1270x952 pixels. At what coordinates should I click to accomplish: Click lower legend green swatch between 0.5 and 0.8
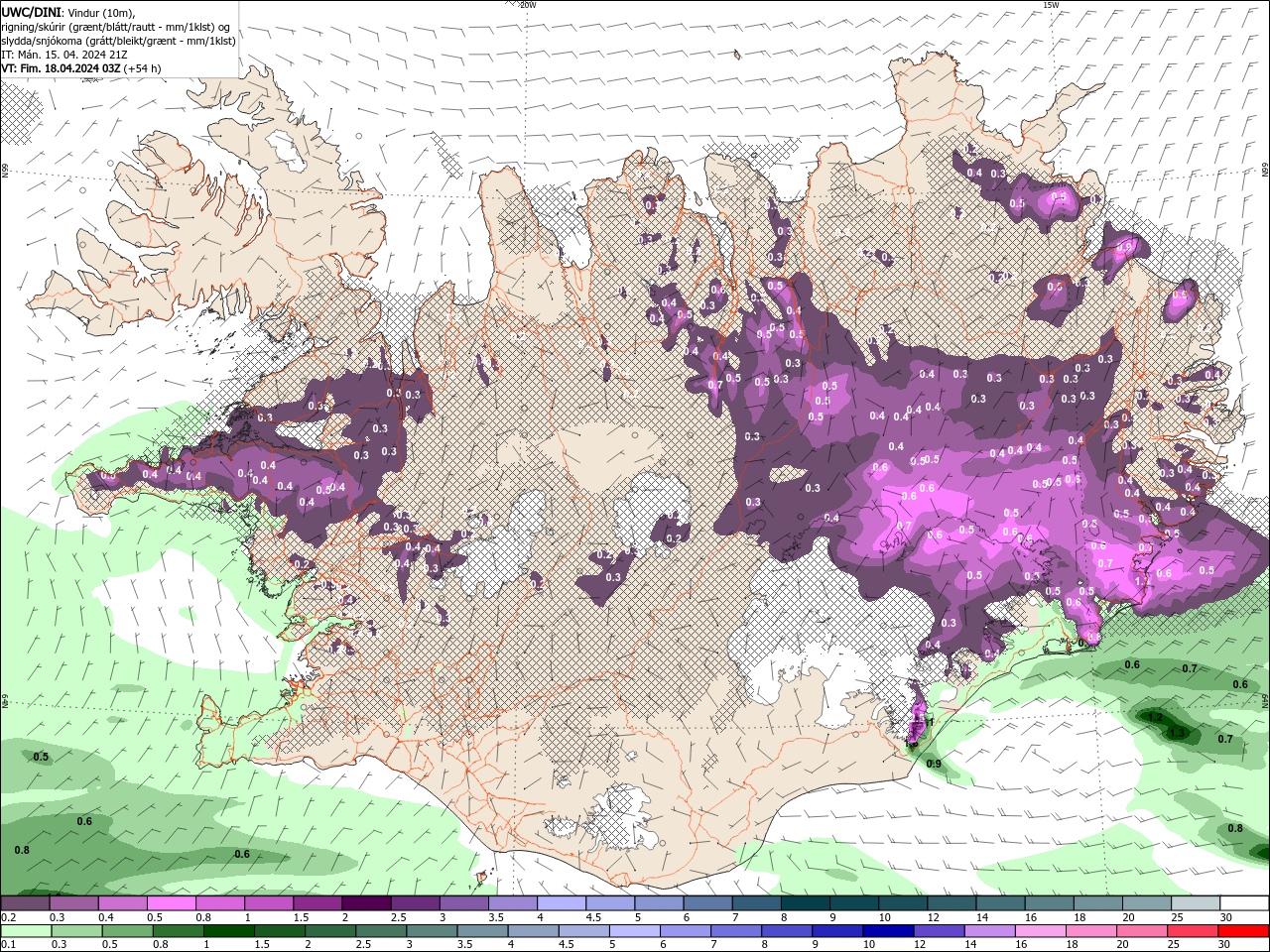pyautogui.click(x=125, y=931)
